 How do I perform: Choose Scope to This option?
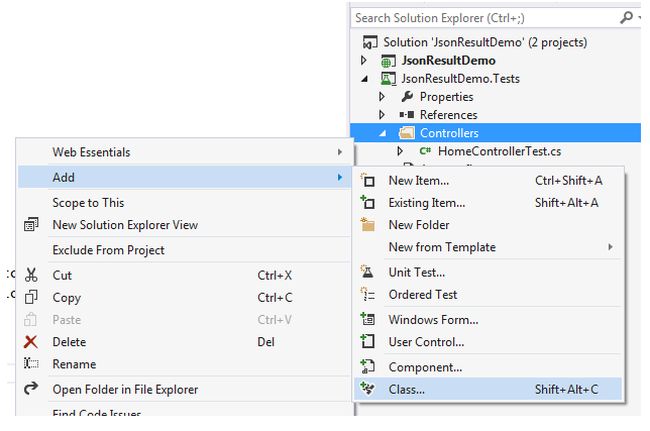pyautogui.click(x=88, y=203)
